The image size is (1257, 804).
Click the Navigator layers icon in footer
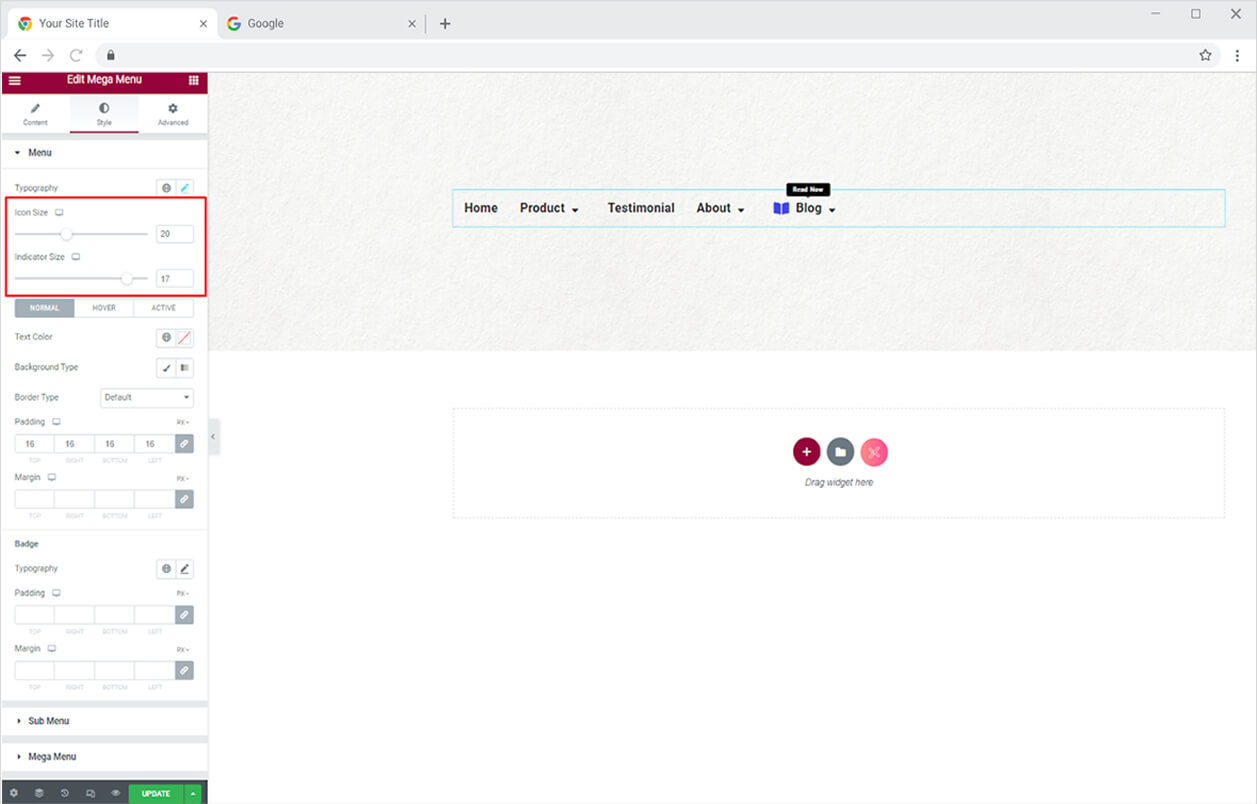pos(39,793)
